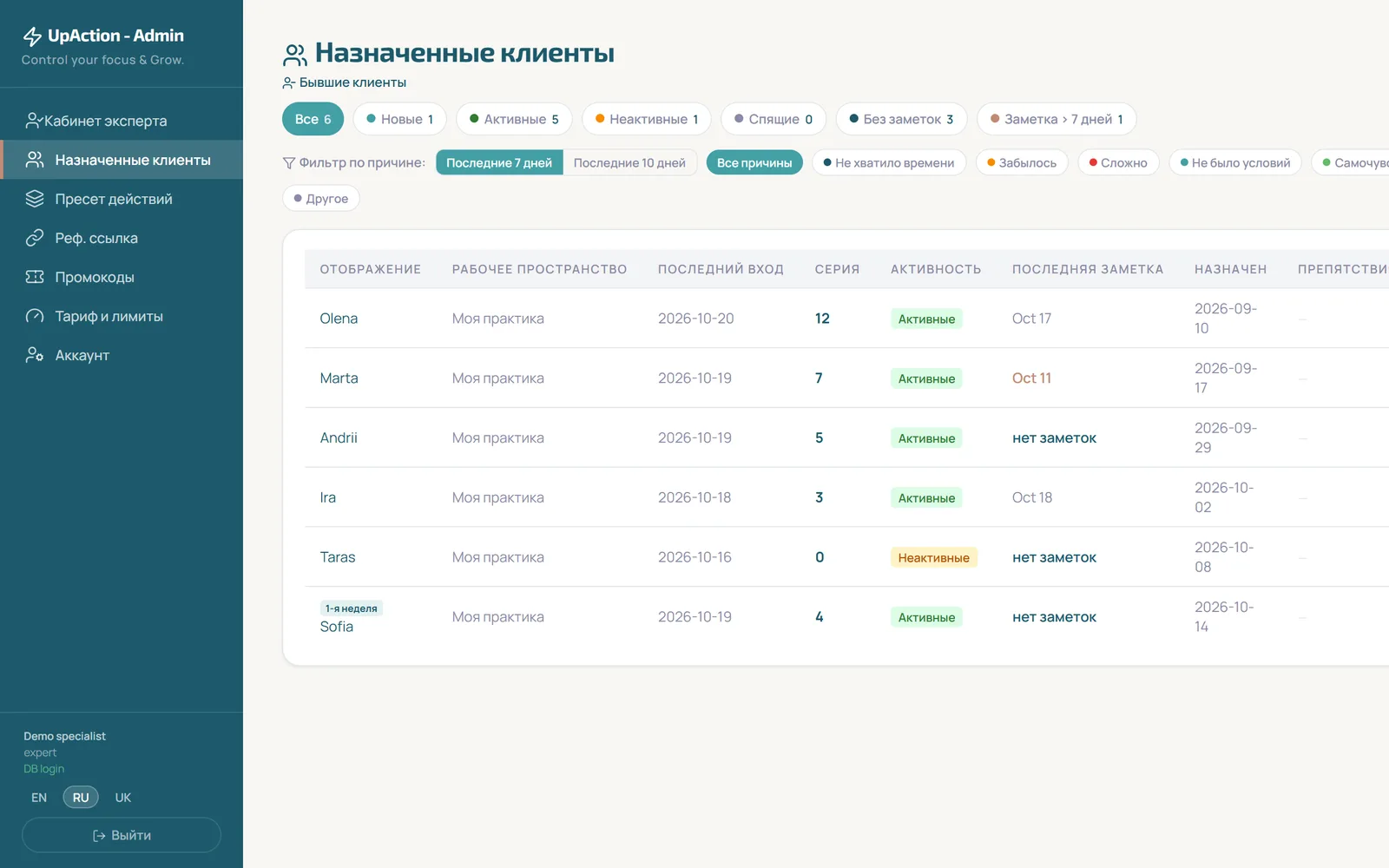The image size is (1389, 868).
Task: Switch interface language to EN
Action: 39,798
